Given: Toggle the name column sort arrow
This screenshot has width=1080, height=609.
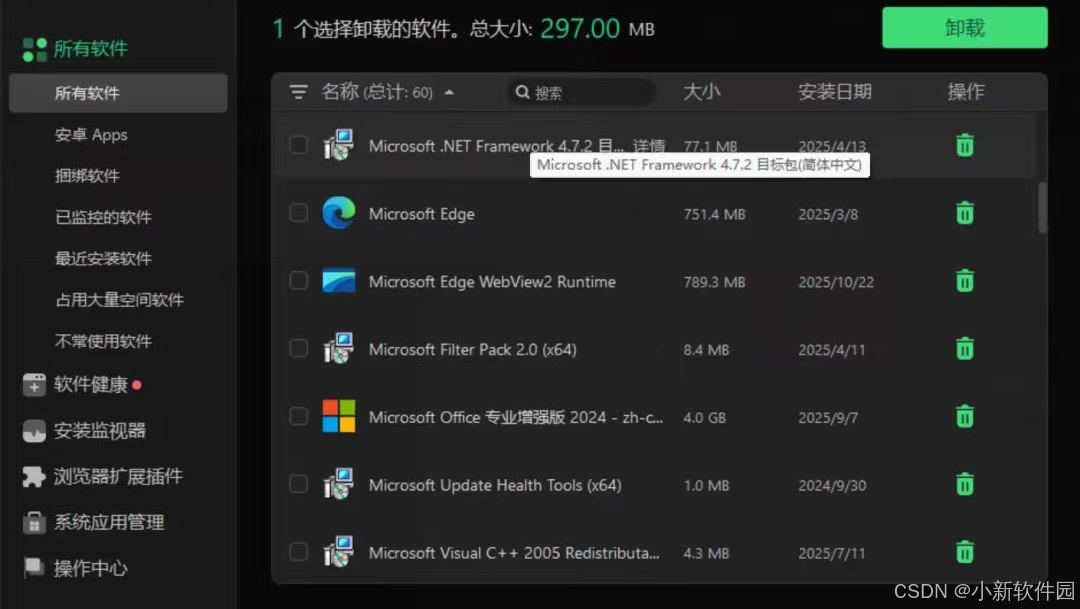Looking at the screenshot, I should [x=449, y=92].
